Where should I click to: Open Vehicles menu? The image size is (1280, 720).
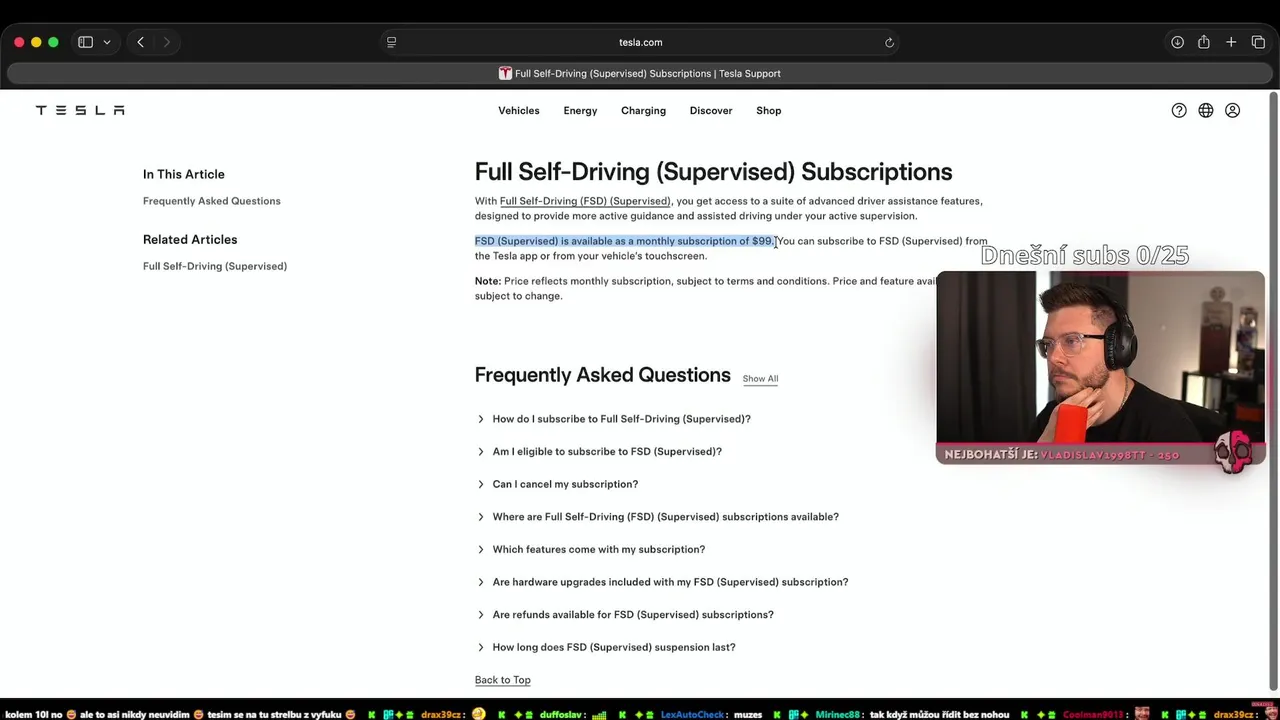[x=518, y=110]
